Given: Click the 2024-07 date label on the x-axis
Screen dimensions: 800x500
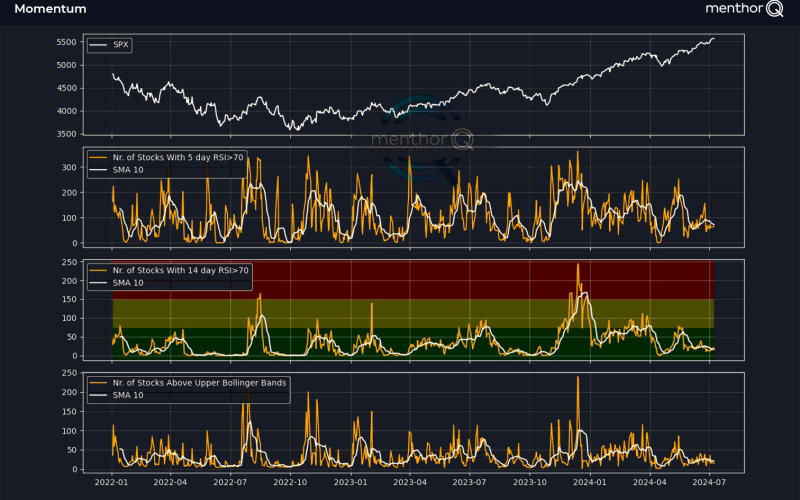Looking at the screenshot, I should (709, 481).
